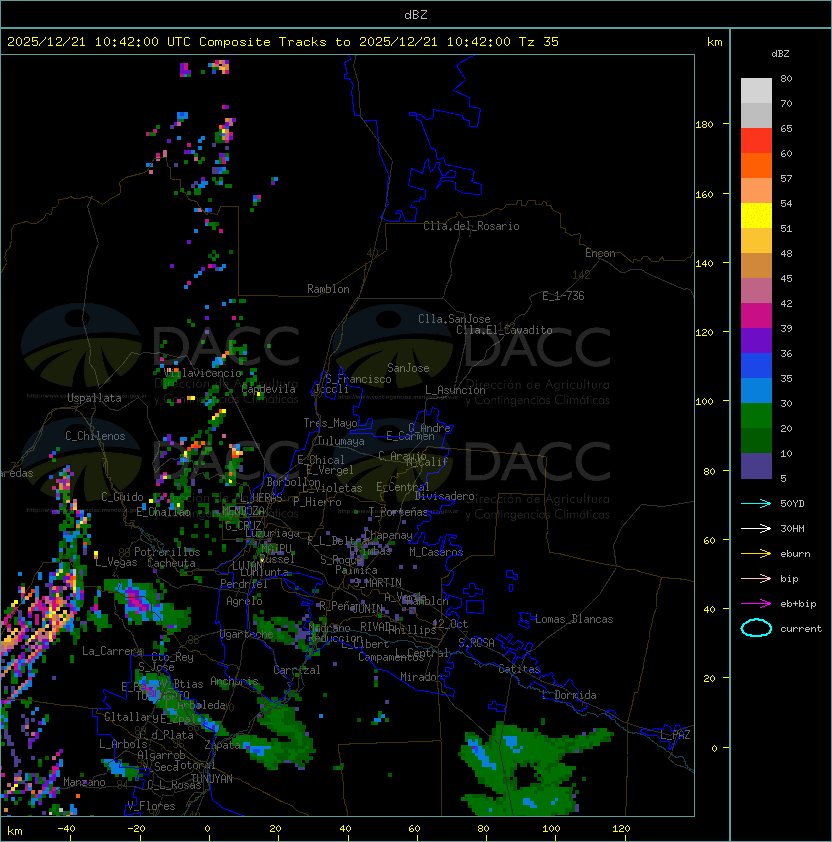
Task: Click the 65 dBZ red legend swatch
Action: pyautogui.click(x=756, y=140)
